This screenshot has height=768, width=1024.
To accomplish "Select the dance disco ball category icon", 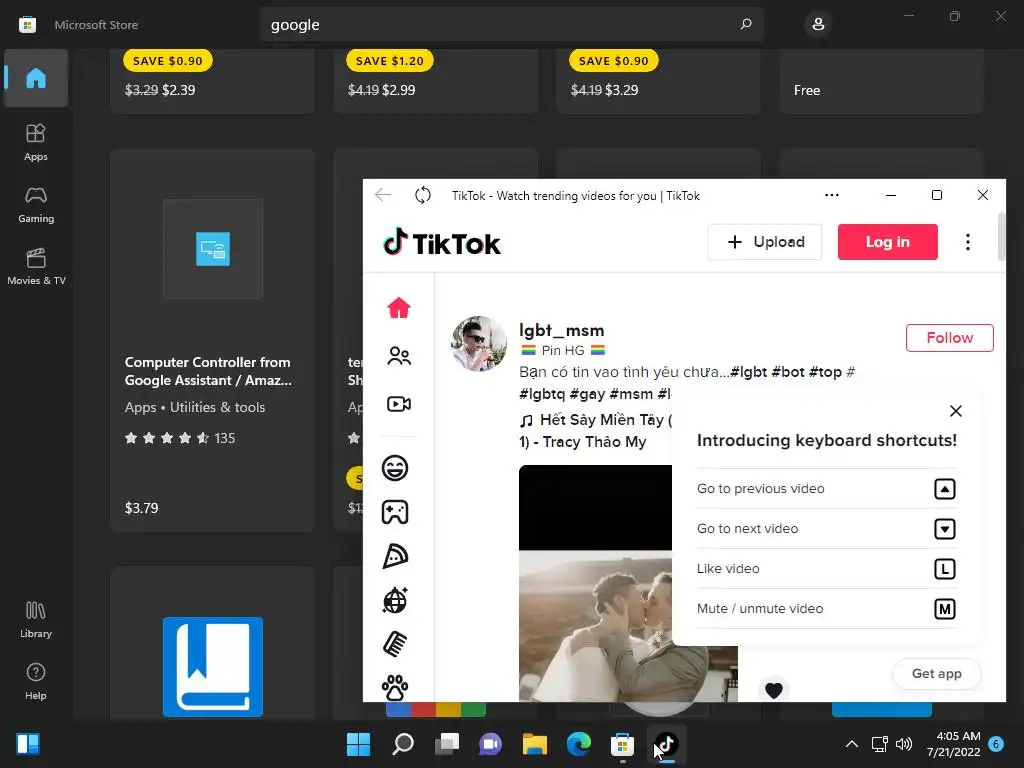I will (x=395, y=600).
